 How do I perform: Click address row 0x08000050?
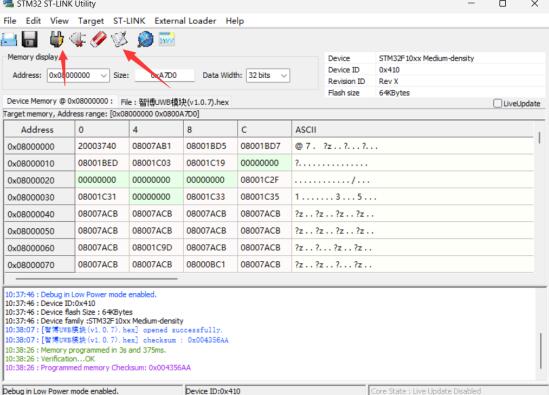[x=39, y=231]
